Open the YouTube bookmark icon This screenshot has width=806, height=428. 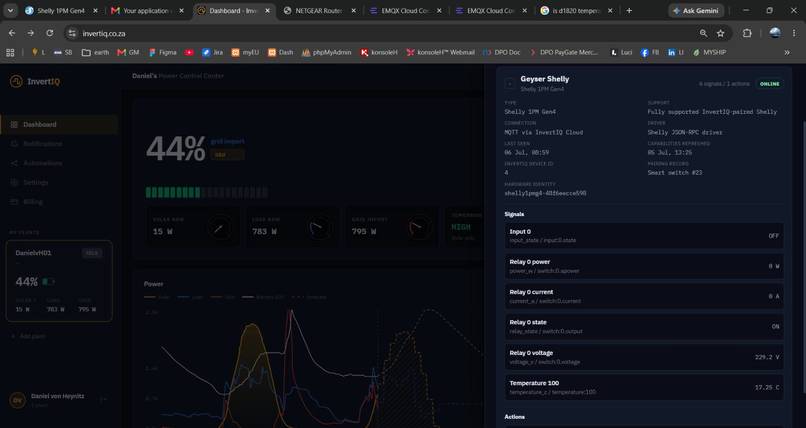(x=189, y=52)
